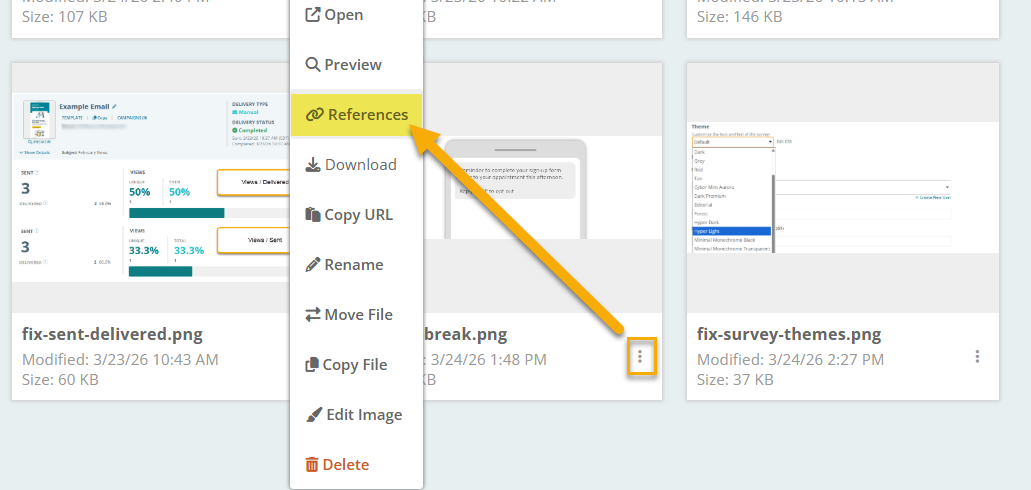Screen dimensions: 1031x490
Task: Click the Copy URL clipboard icon
Action: coord(313,215)
